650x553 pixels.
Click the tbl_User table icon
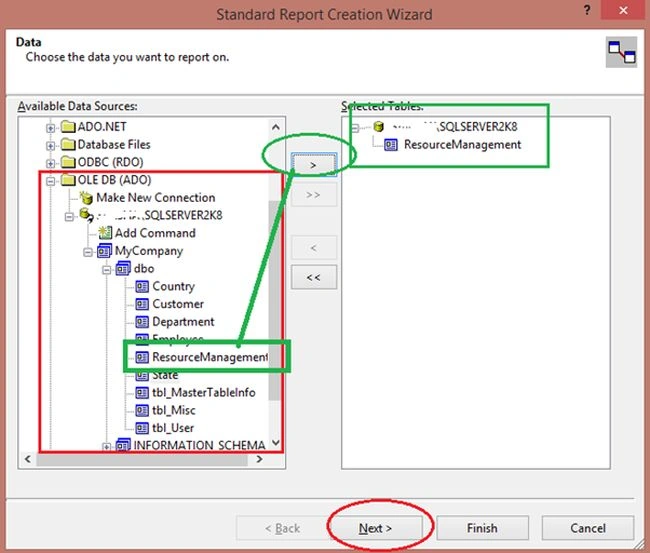click(142, 428)
